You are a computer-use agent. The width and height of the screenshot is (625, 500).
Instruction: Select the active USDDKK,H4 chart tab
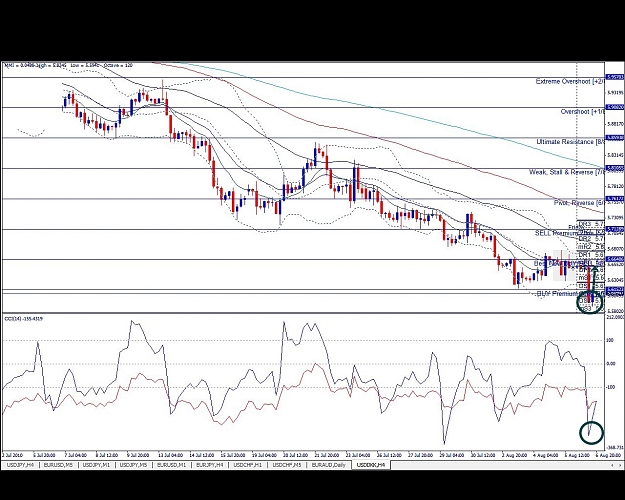(371, 465)
